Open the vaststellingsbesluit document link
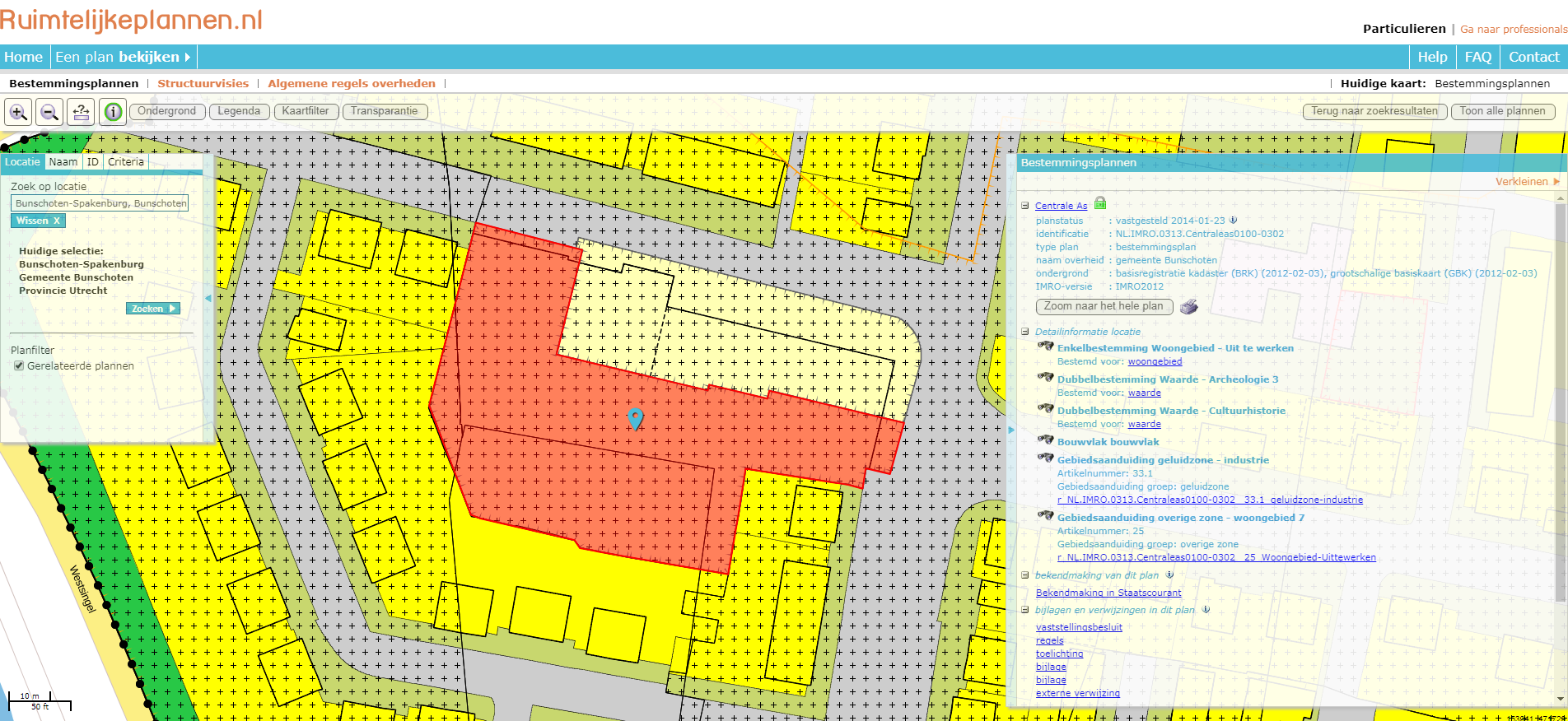The height and width of the screenshot is (721, 1568). point(1079,627)
